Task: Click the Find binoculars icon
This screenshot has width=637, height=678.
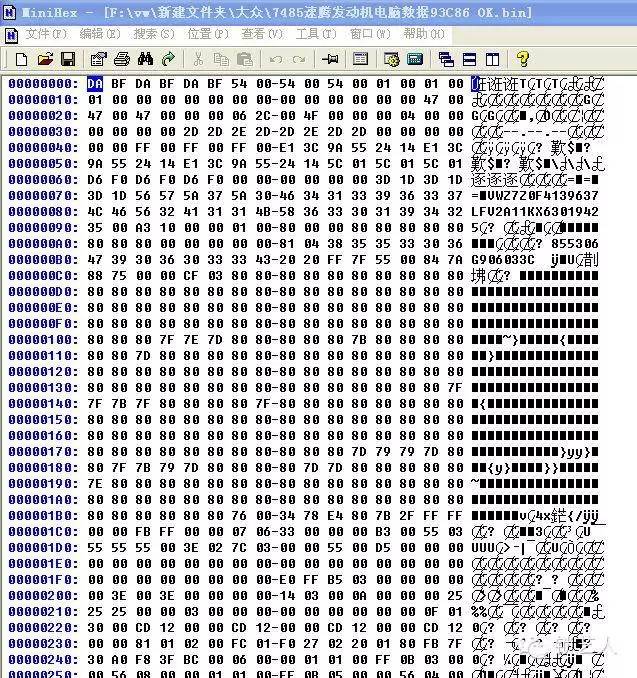Action: click(x=145, y=59)
